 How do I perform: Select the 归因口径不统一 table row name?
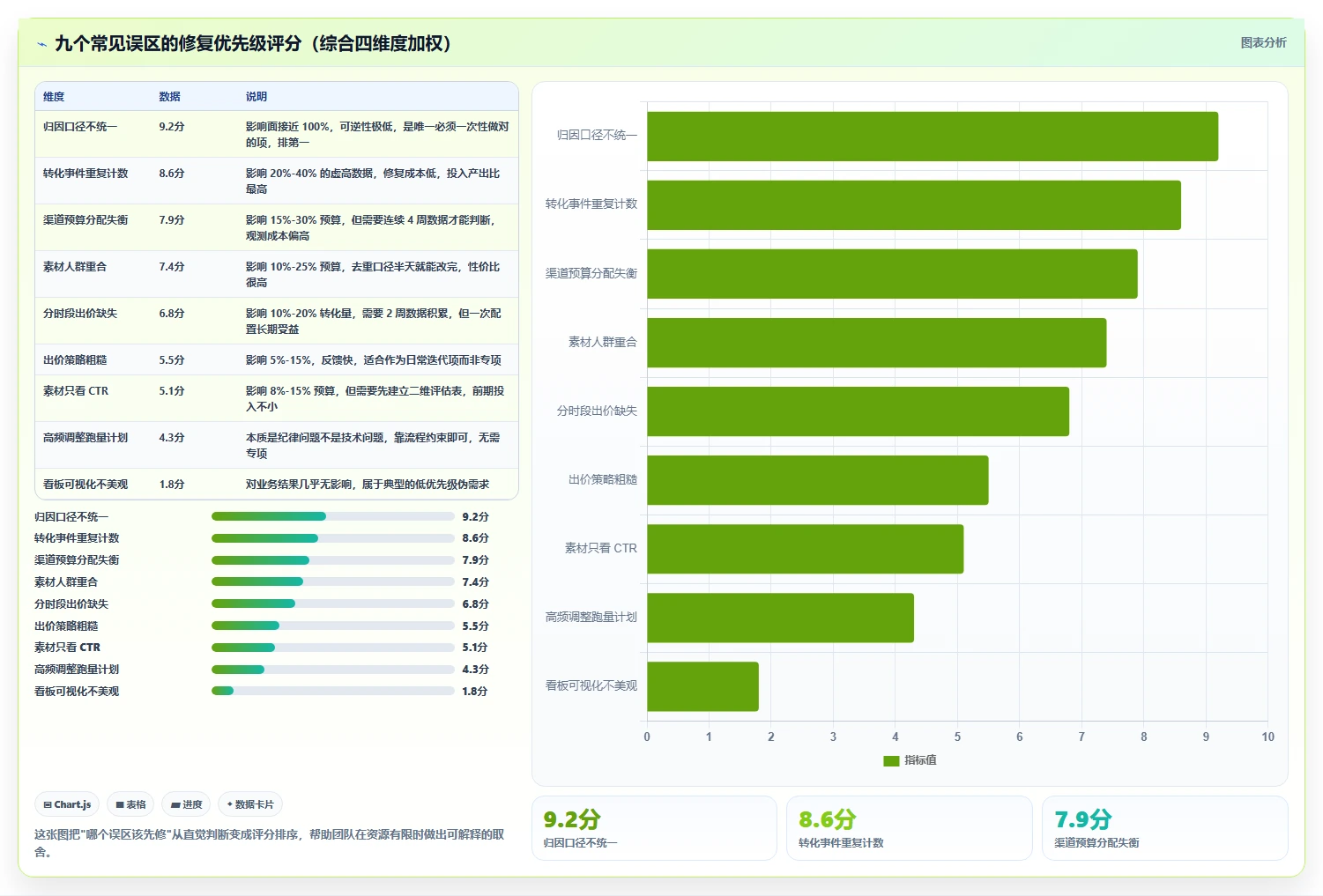[x=80, y=127]
